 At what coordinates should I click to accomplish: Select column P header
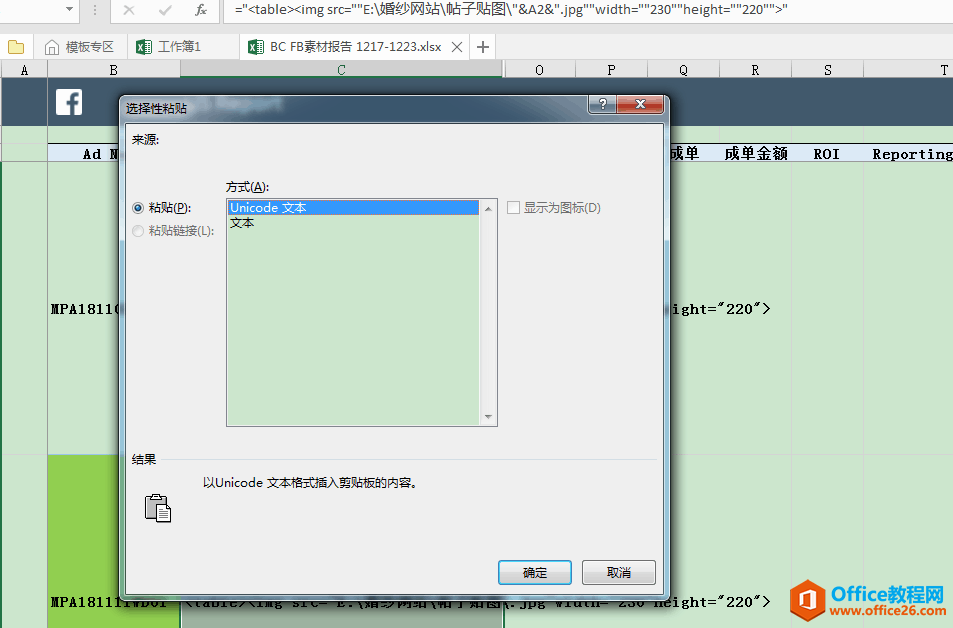(611, 70)
